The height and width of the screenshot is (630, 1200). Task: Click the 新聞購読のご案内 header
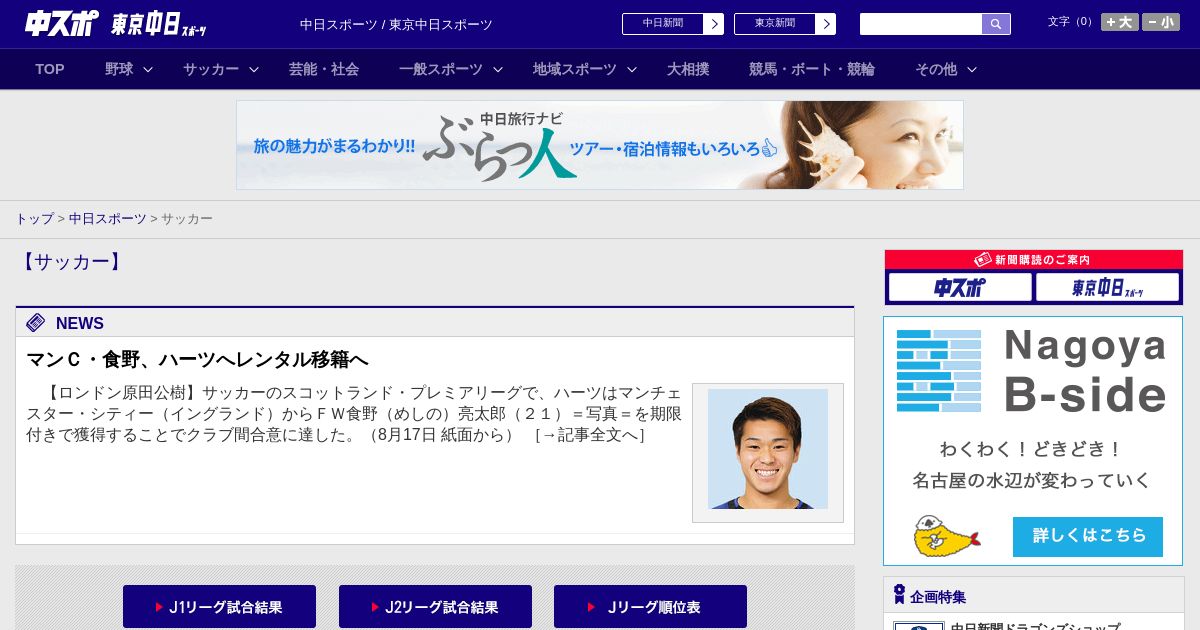(1034, 260)
